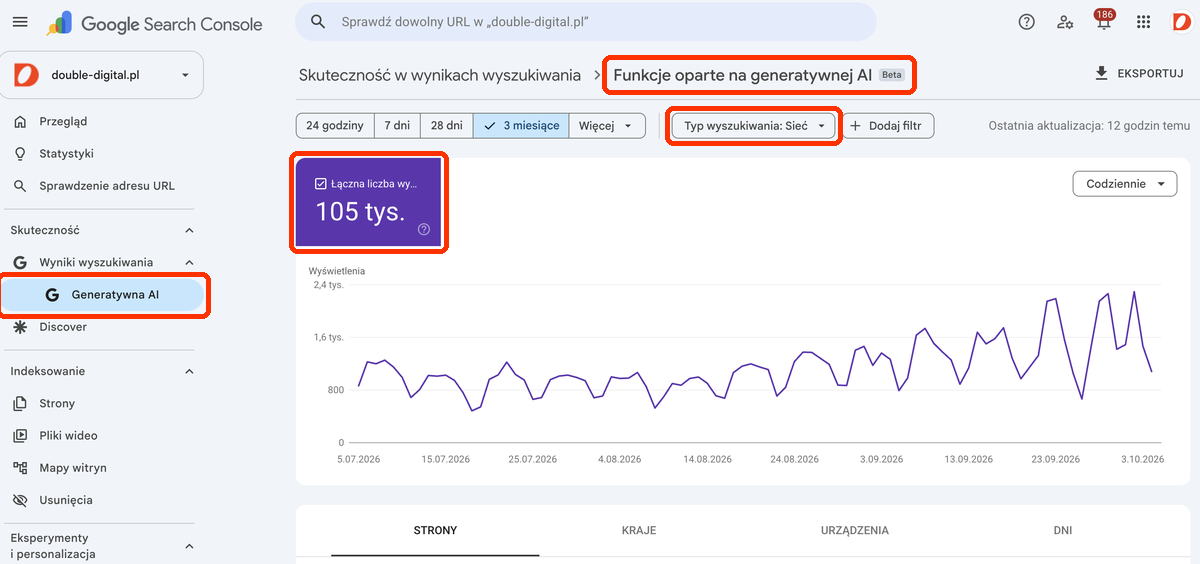Open users and permissions settings icon
The height and width of the screenshot is (564, 1200).
click(x=1065, y=22)
